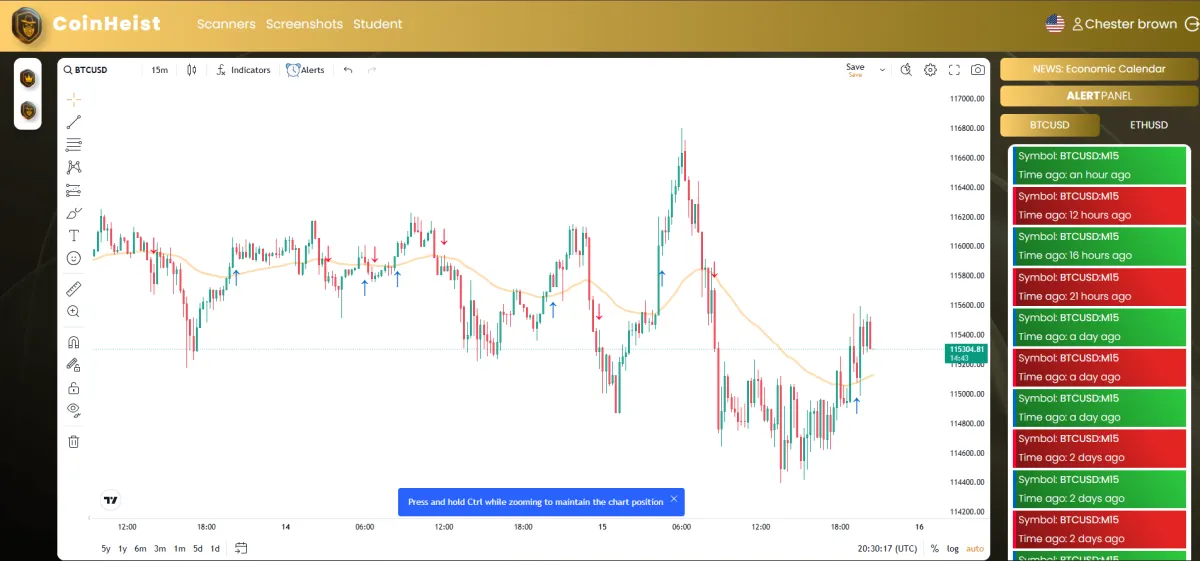Expand the Save layout dropdown arrow
This screenshot has height=561, width=1200.
click(x=882, y=70)
